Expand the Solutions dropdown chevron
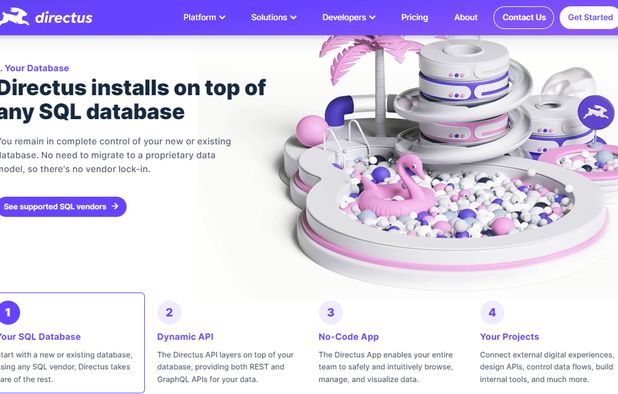 click(x=293, y=17)
